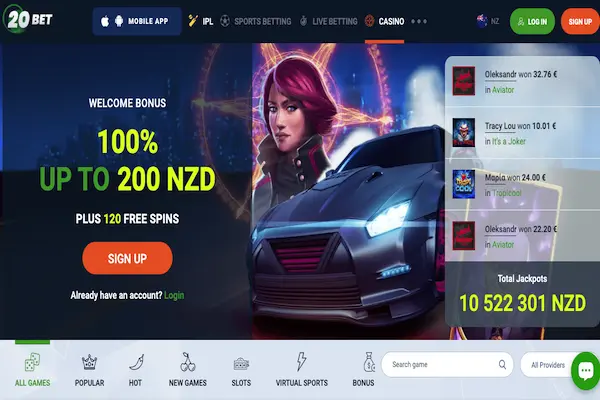Click the green Log In button
Image resolution: width=600 pixels, height=400 pixels.
pyautogui.click(x=532, y=21)
